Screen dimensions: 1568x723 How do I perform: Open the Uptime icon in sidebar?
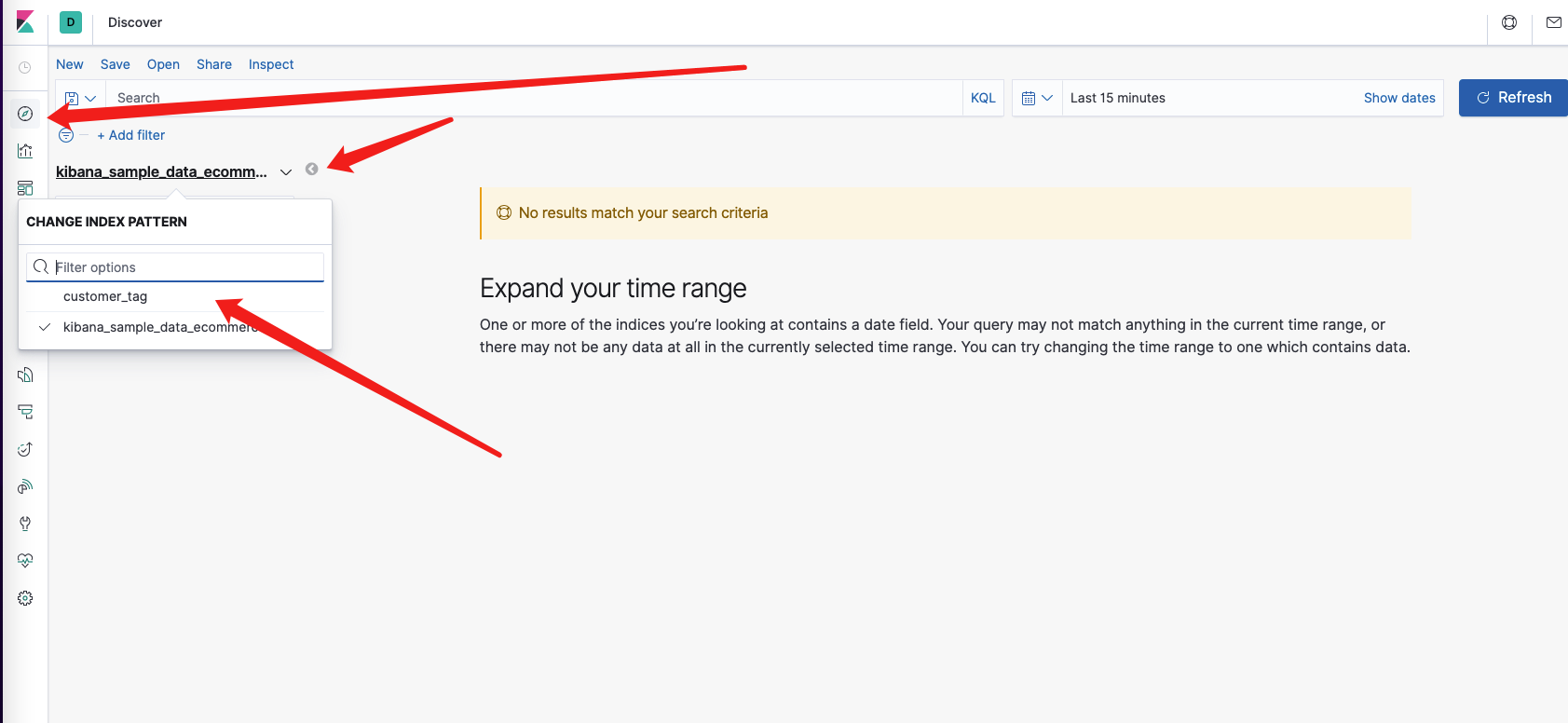(x=25, y=449)
